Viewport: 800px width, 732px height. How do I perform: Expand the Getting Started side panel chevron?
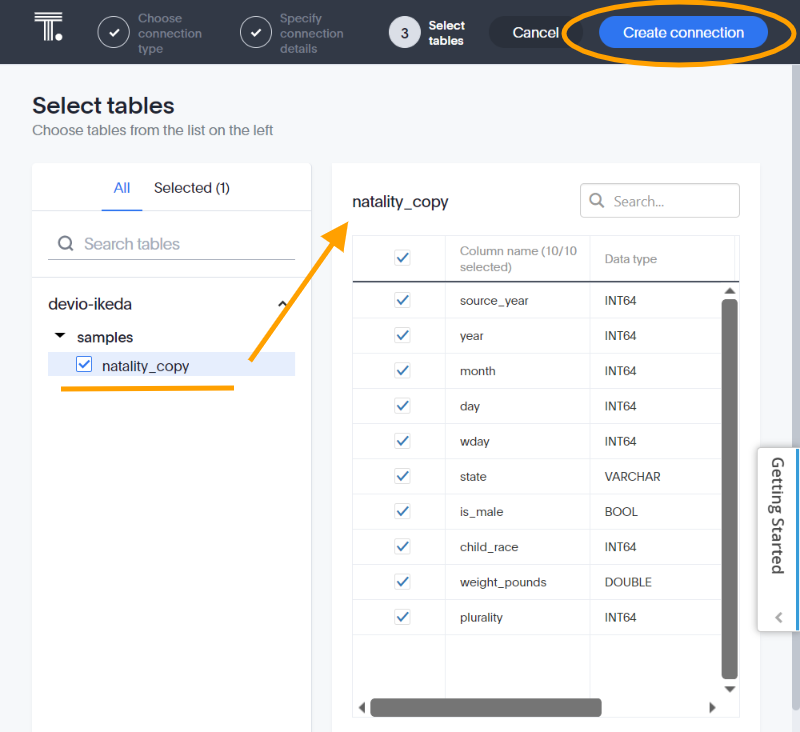click(x=779, y=617)
